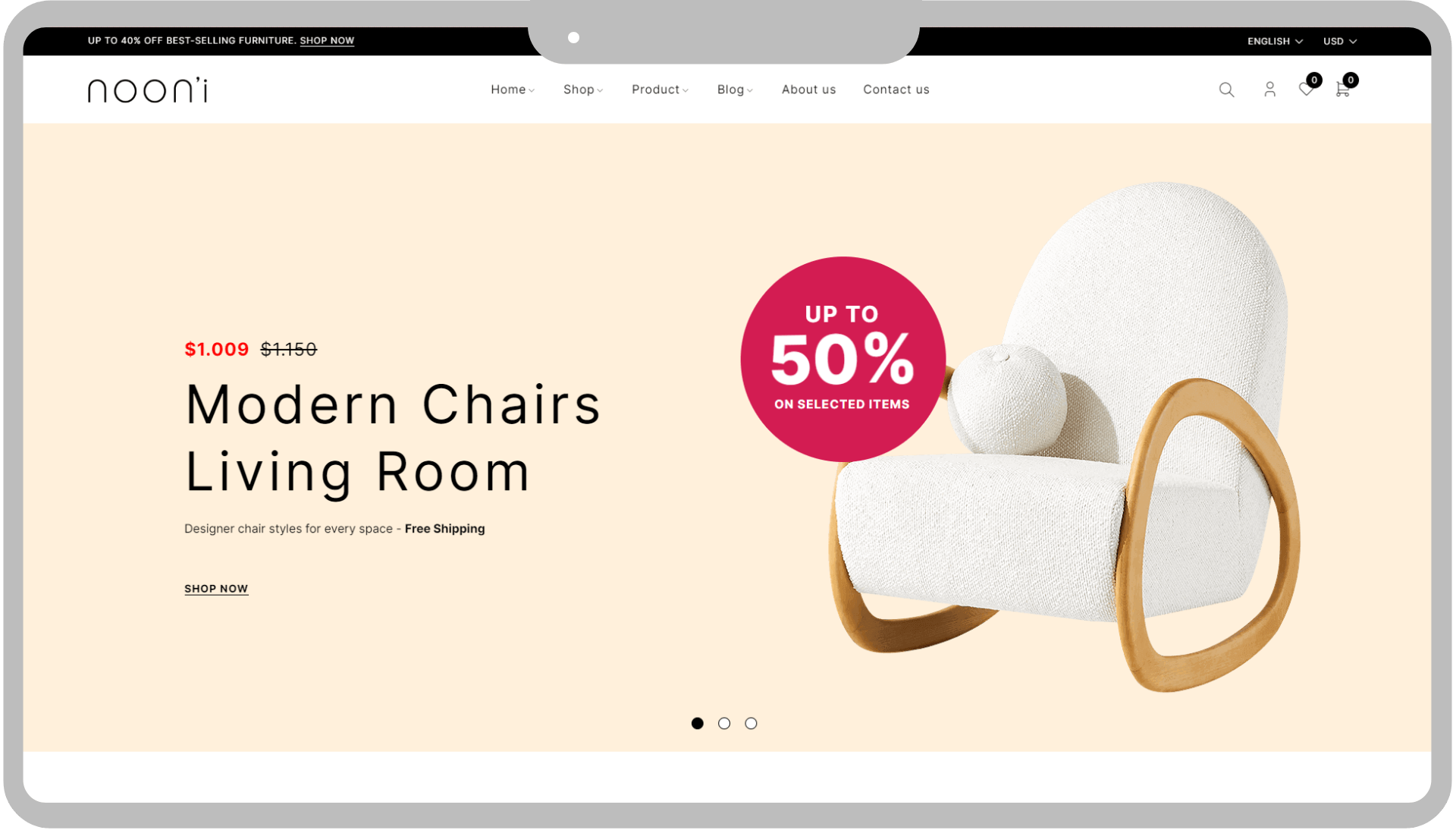Open the search magnifier icon

point(1226,90)
